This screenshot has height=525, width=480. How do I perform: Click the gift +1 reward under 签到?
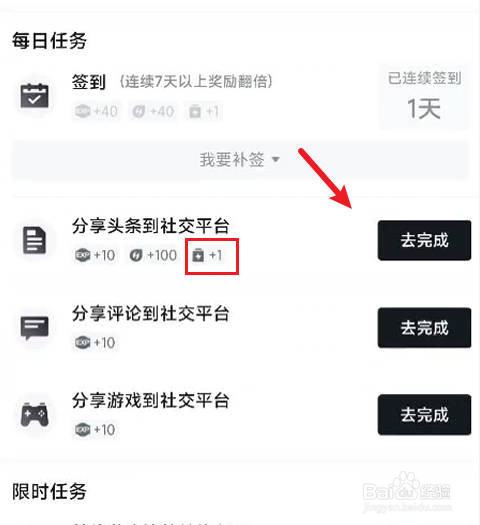(x=204, y=111)
